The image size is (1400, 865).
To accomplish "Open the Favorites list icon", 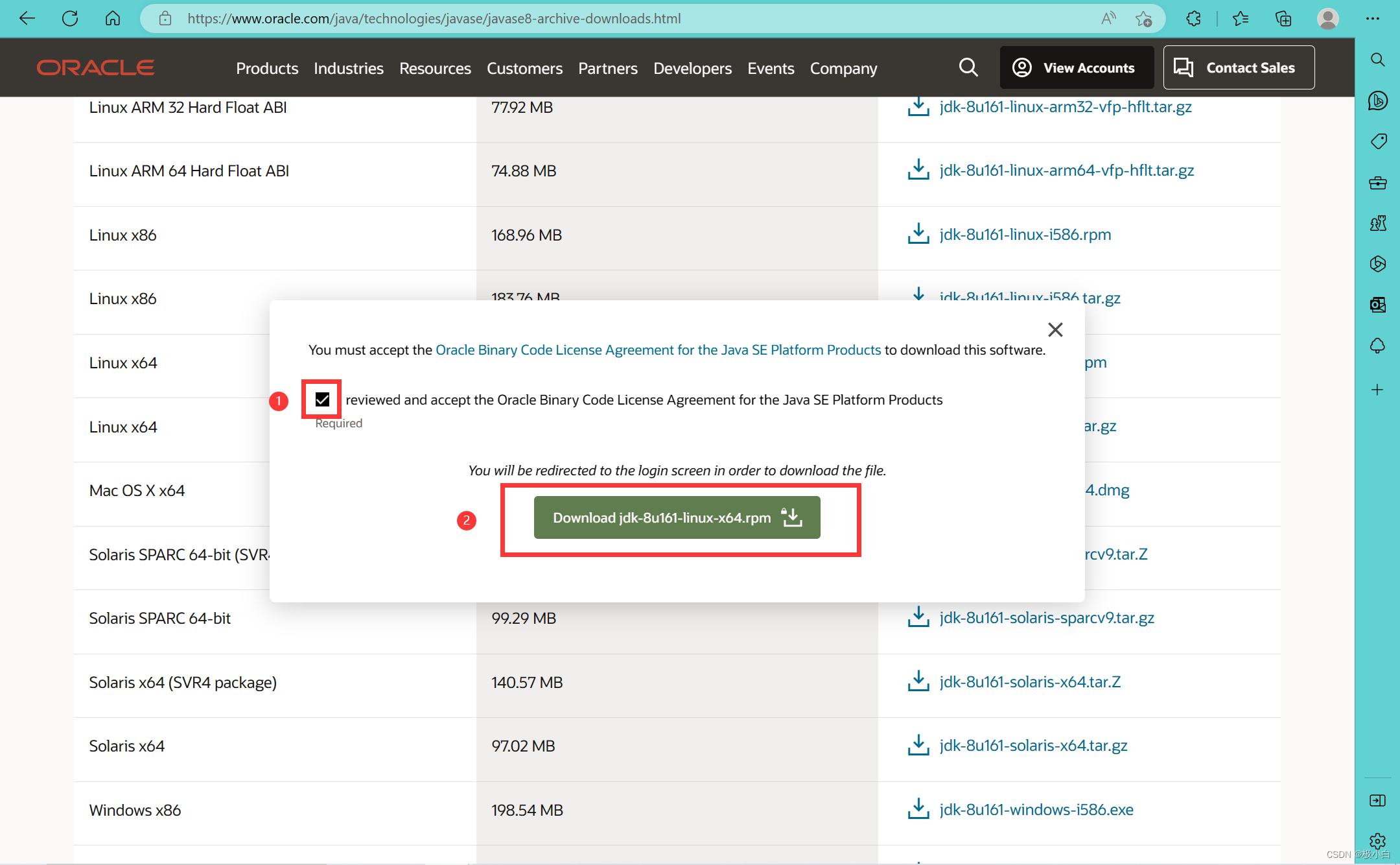I will pos(1241,19).
